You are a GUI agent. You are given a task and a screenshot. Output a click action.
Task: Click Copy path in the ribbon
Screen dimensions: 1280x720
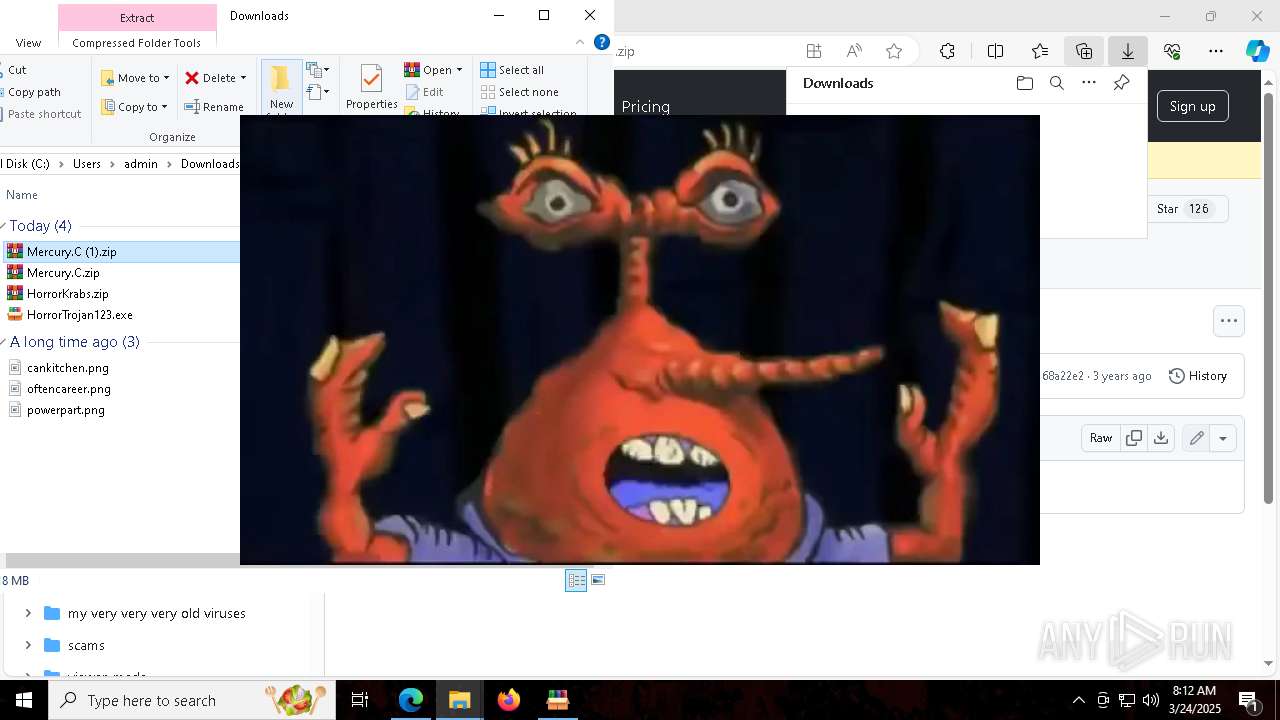[x=34, y=92]
